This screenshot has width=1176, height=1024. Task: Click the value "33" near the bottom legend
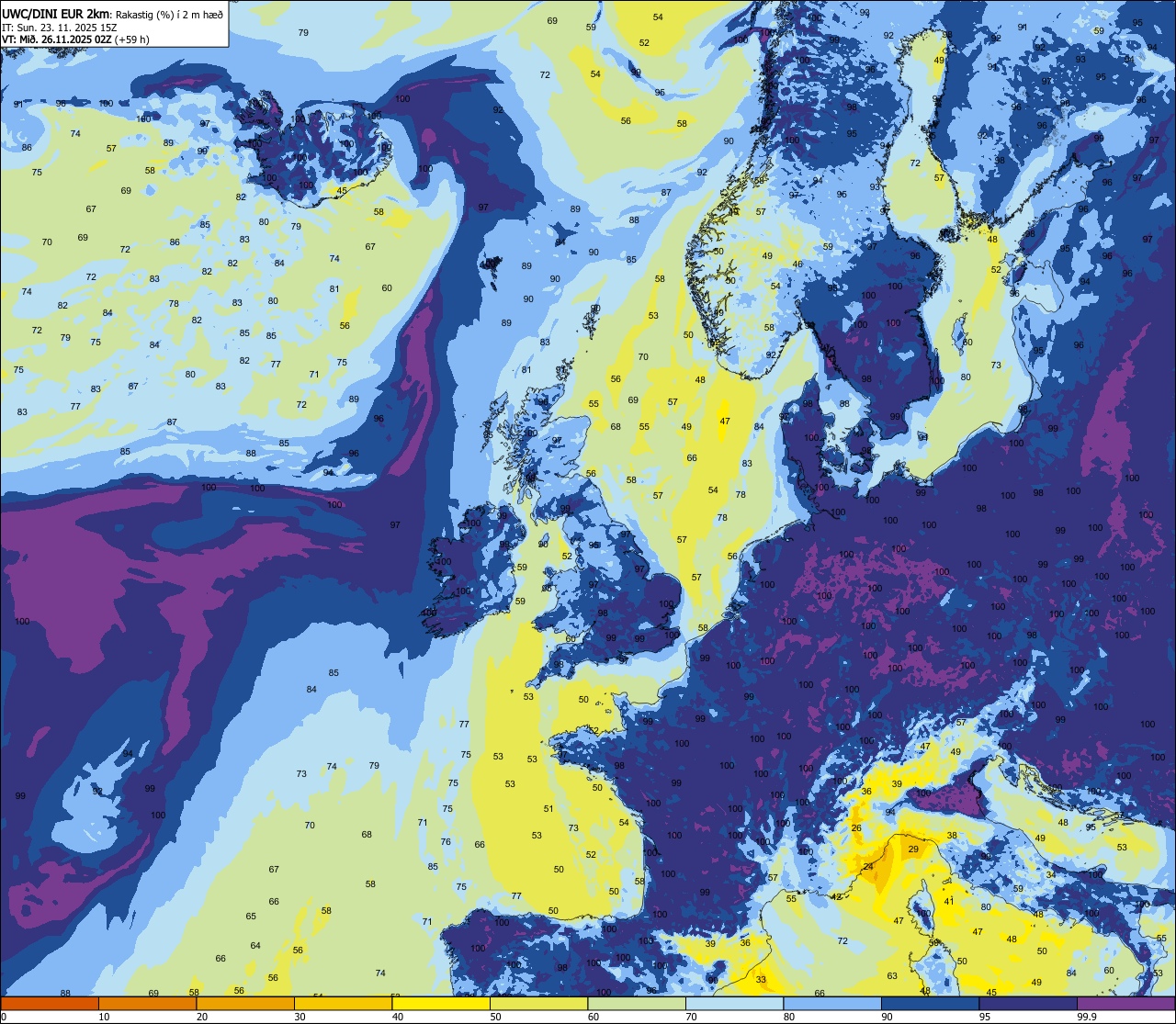(761, 980)
